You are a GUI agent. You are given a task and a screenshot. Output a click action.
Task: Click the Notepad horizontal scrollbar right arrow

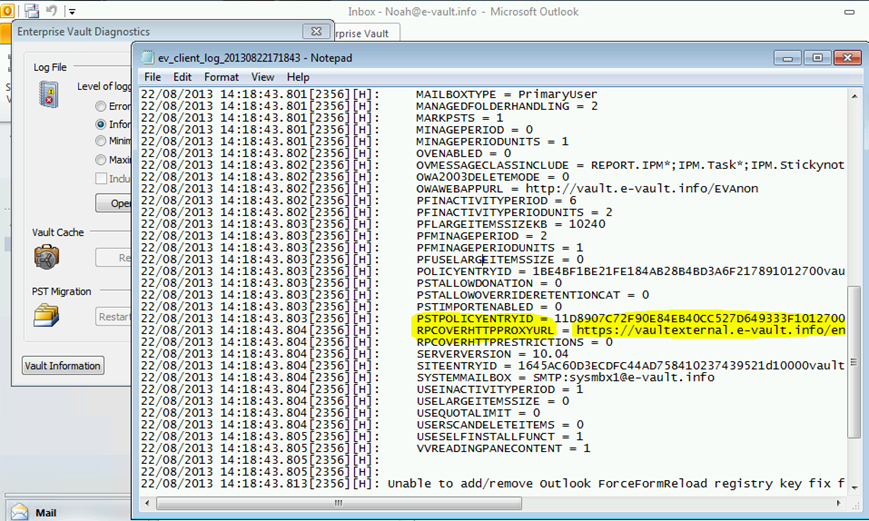pos(839,503)
